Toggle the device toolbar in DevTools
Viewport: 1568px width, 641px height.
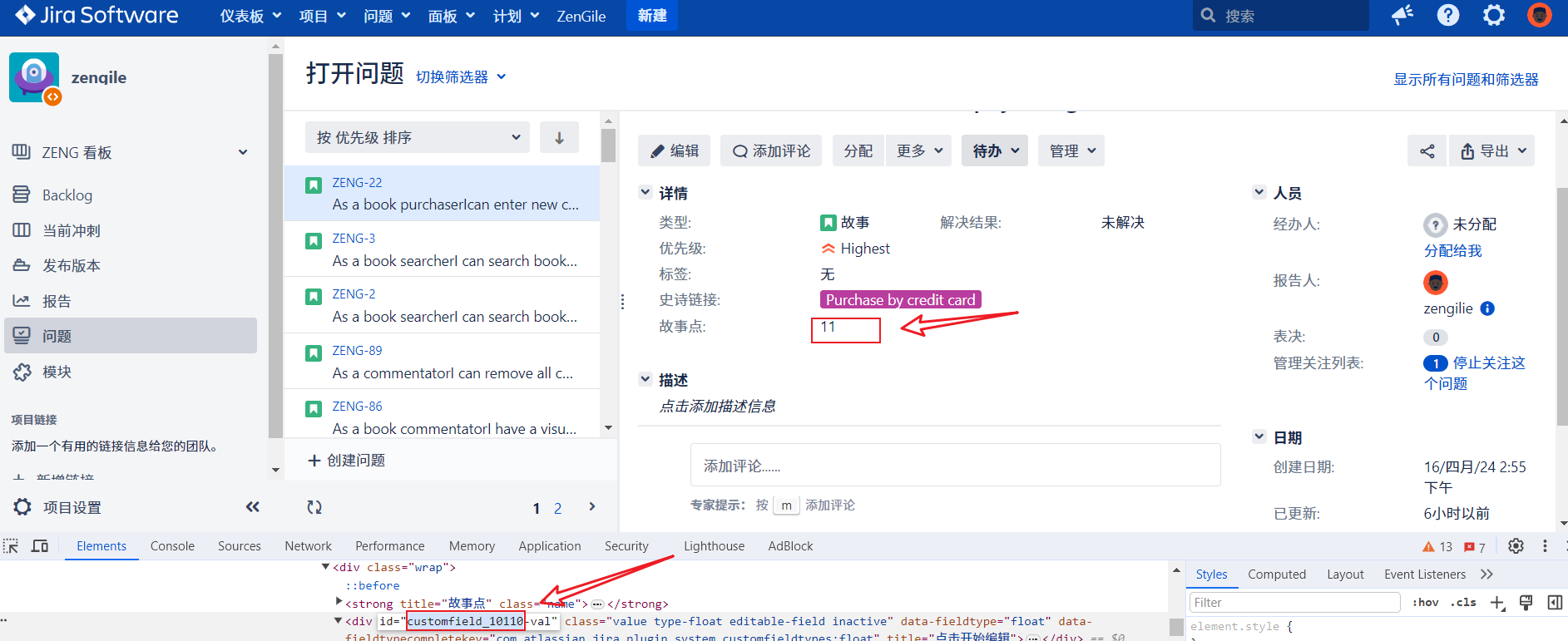pos(40,546)
